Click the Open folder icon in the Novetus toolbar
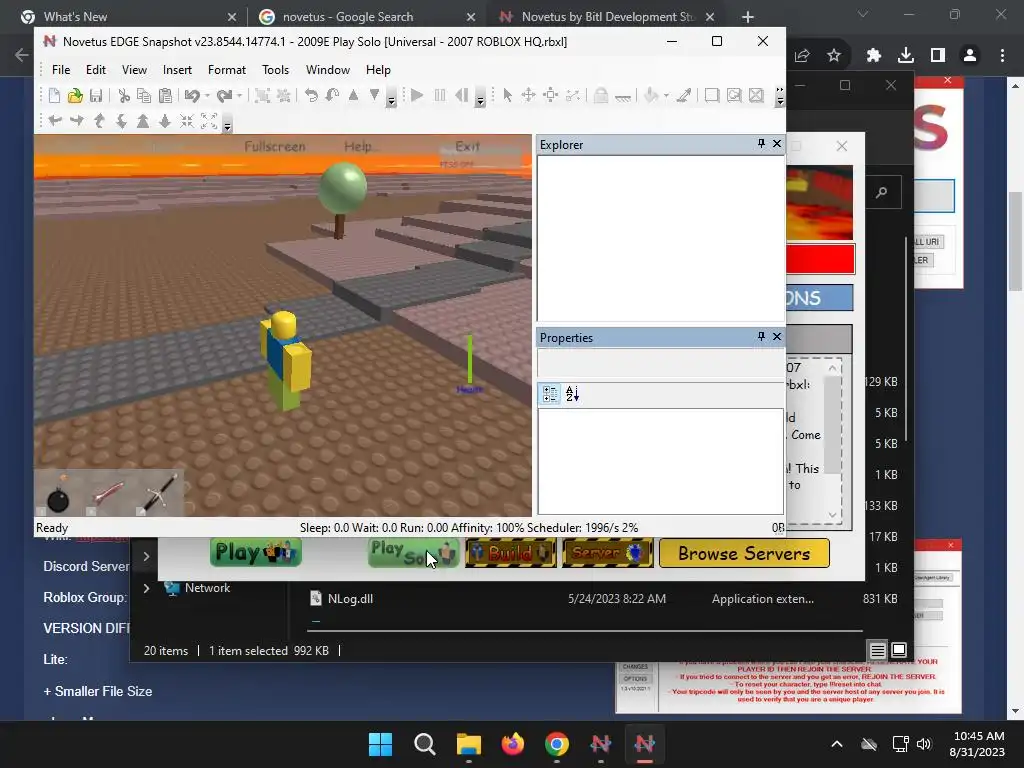This screenshot has height=768, width=1024. [75, 96]
